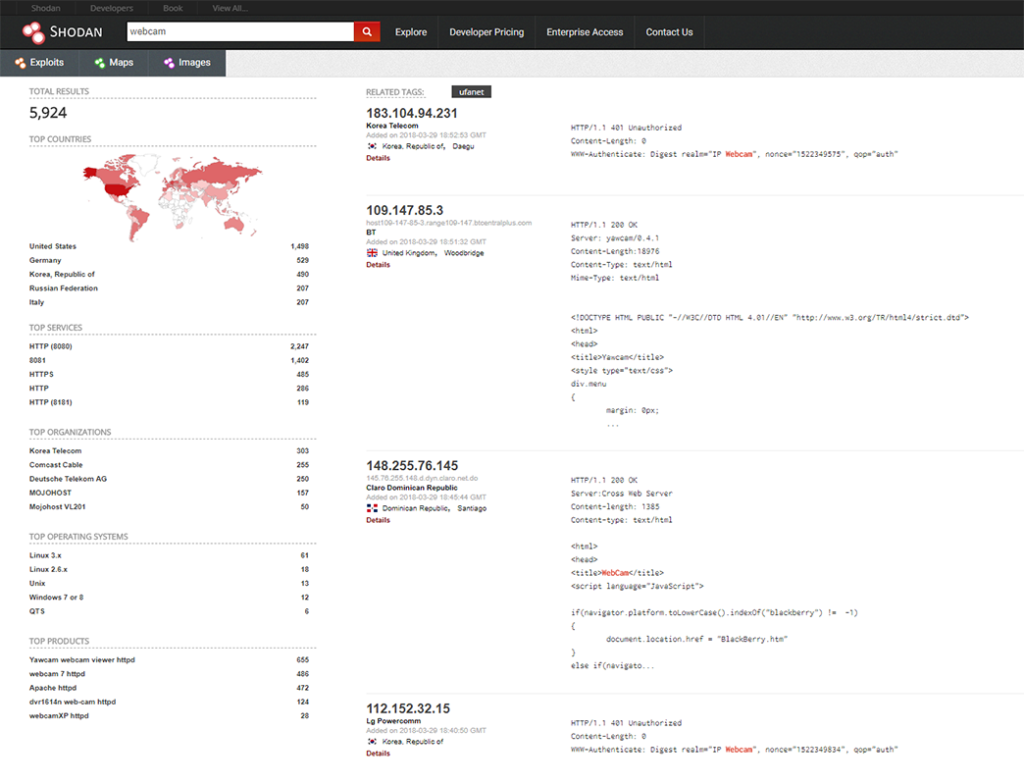Click the Shodan logo icon
This screenshot has width=1024, height=783.
(33, 32)
